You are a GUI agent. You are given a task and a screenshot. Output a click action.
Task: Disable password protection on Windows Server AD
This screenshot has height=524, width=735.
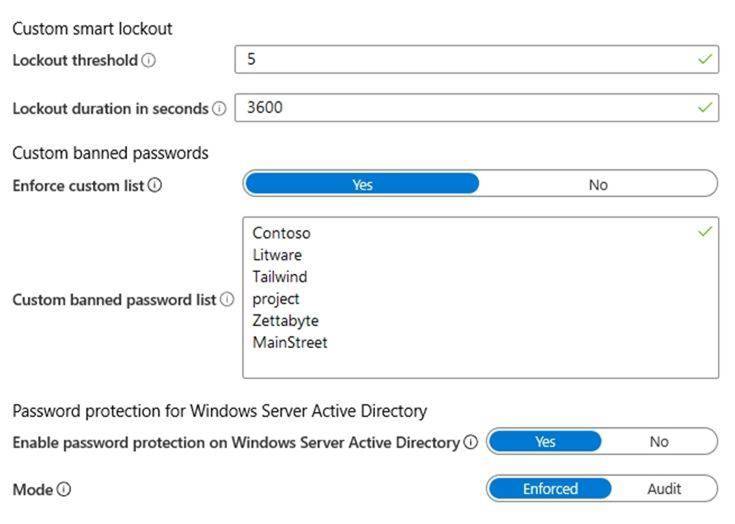coord(658,441)
